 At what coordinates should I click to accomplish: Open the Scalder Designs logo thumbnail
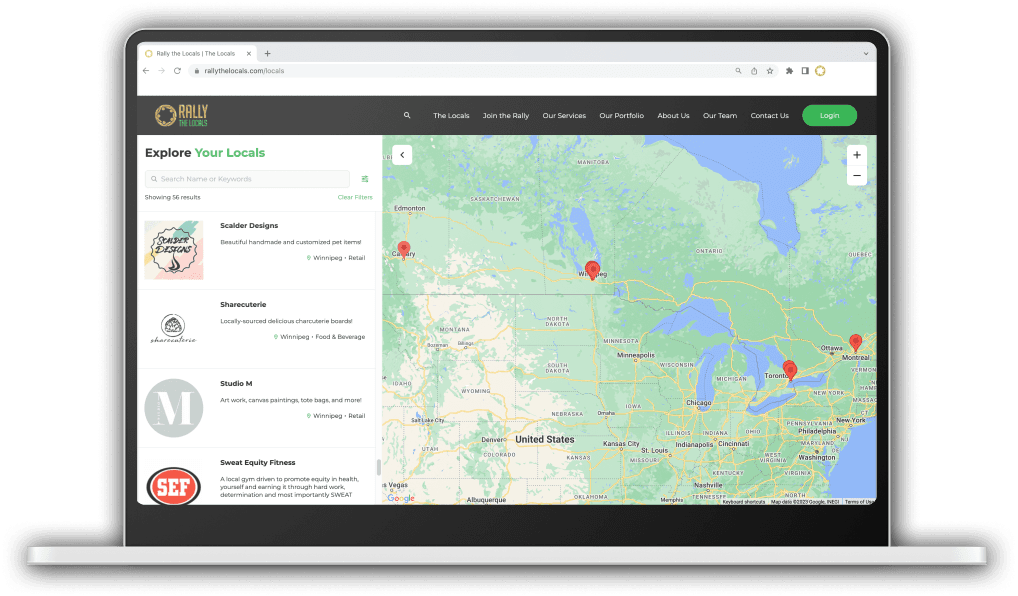173,250
